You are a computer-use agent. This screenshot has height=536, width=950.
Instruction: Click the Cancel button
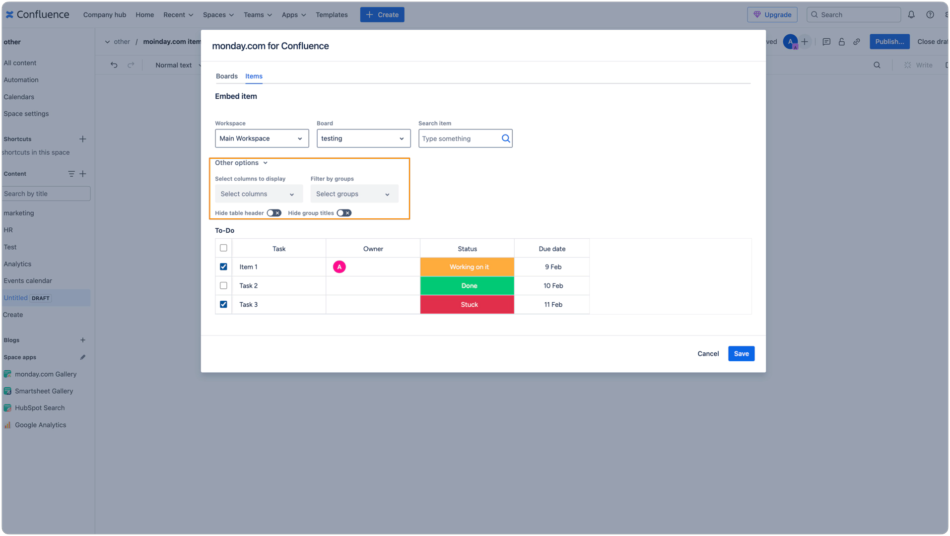tap(708, 354)
